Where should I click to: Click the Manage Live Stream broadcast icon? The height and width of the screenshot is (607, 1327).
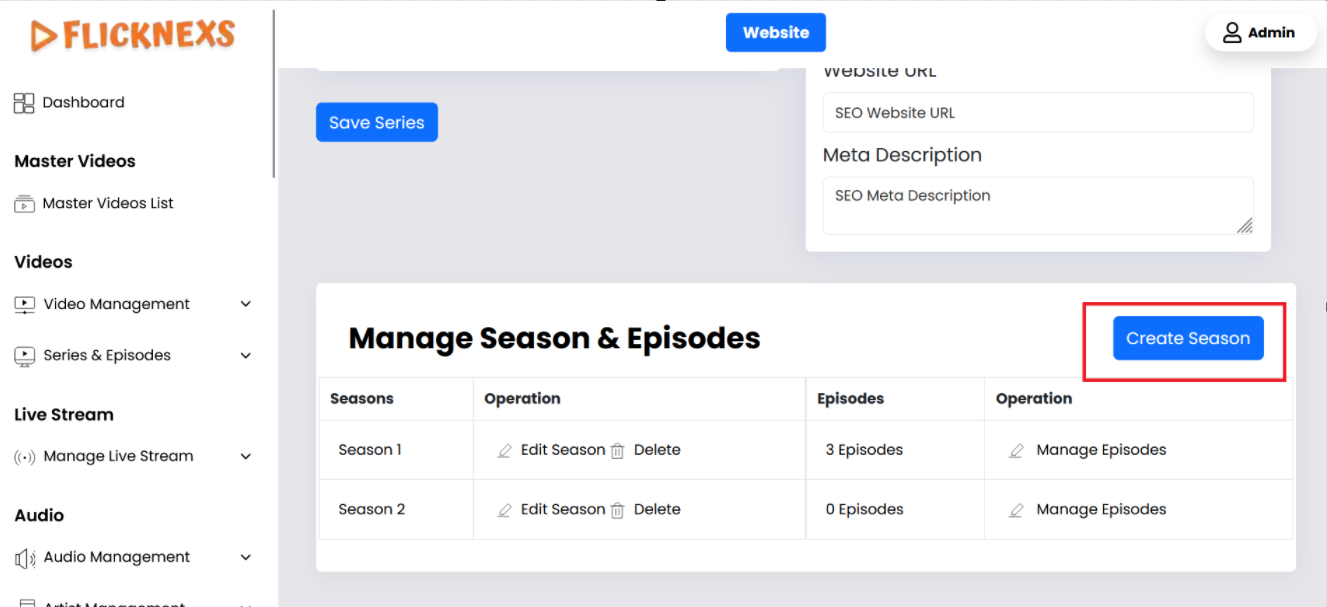(x=25, y=457)
